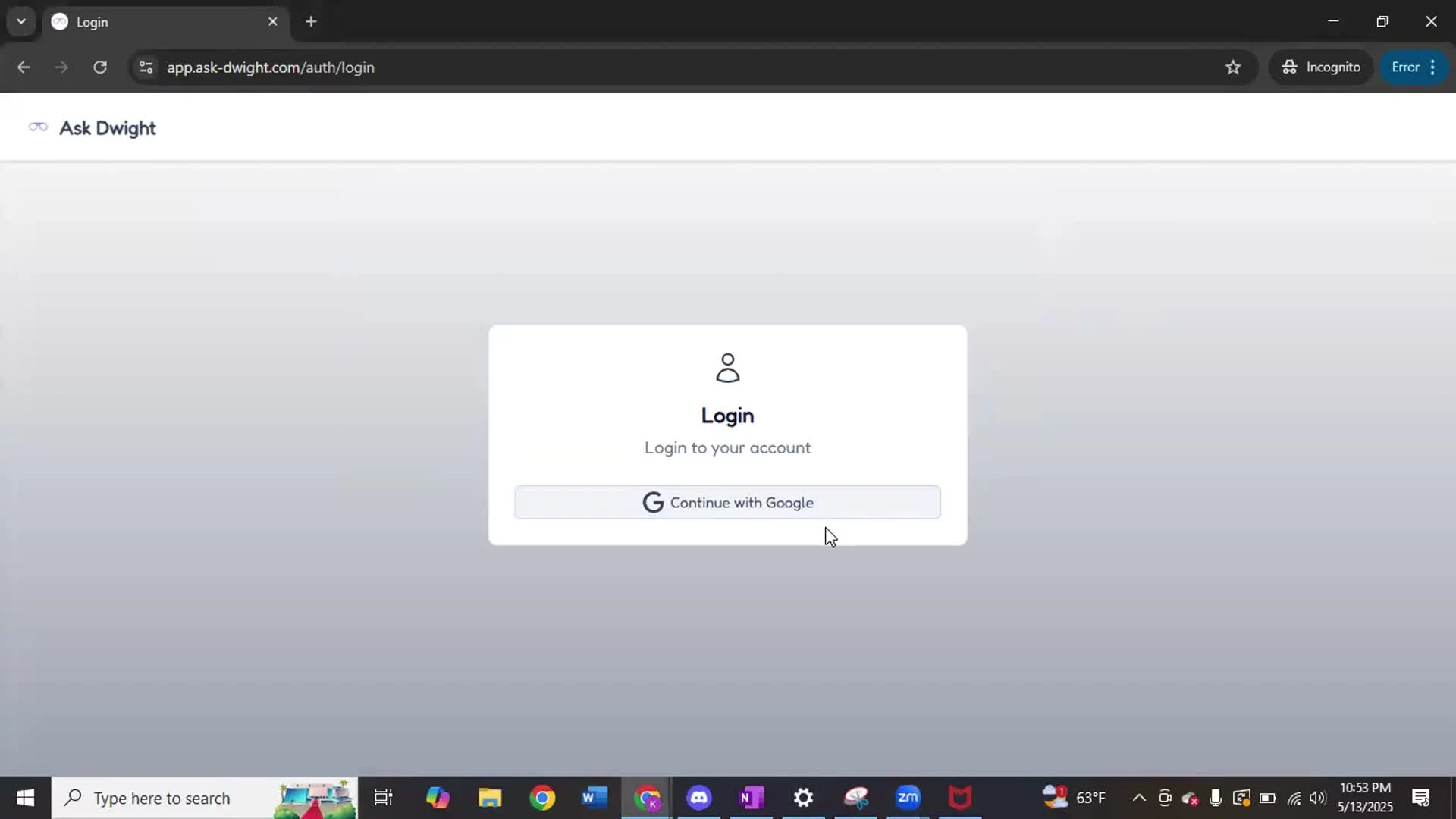This screenshot has width=1456, height=819.
Task: Click the OneDrive cloud tray icon
Action: tap(1190, 798)
